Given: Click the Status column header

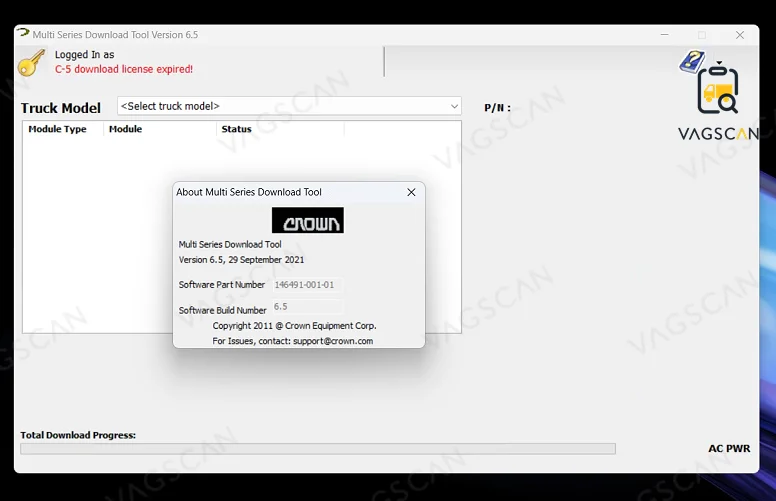Looking at the screenshot, I should 237,129.
